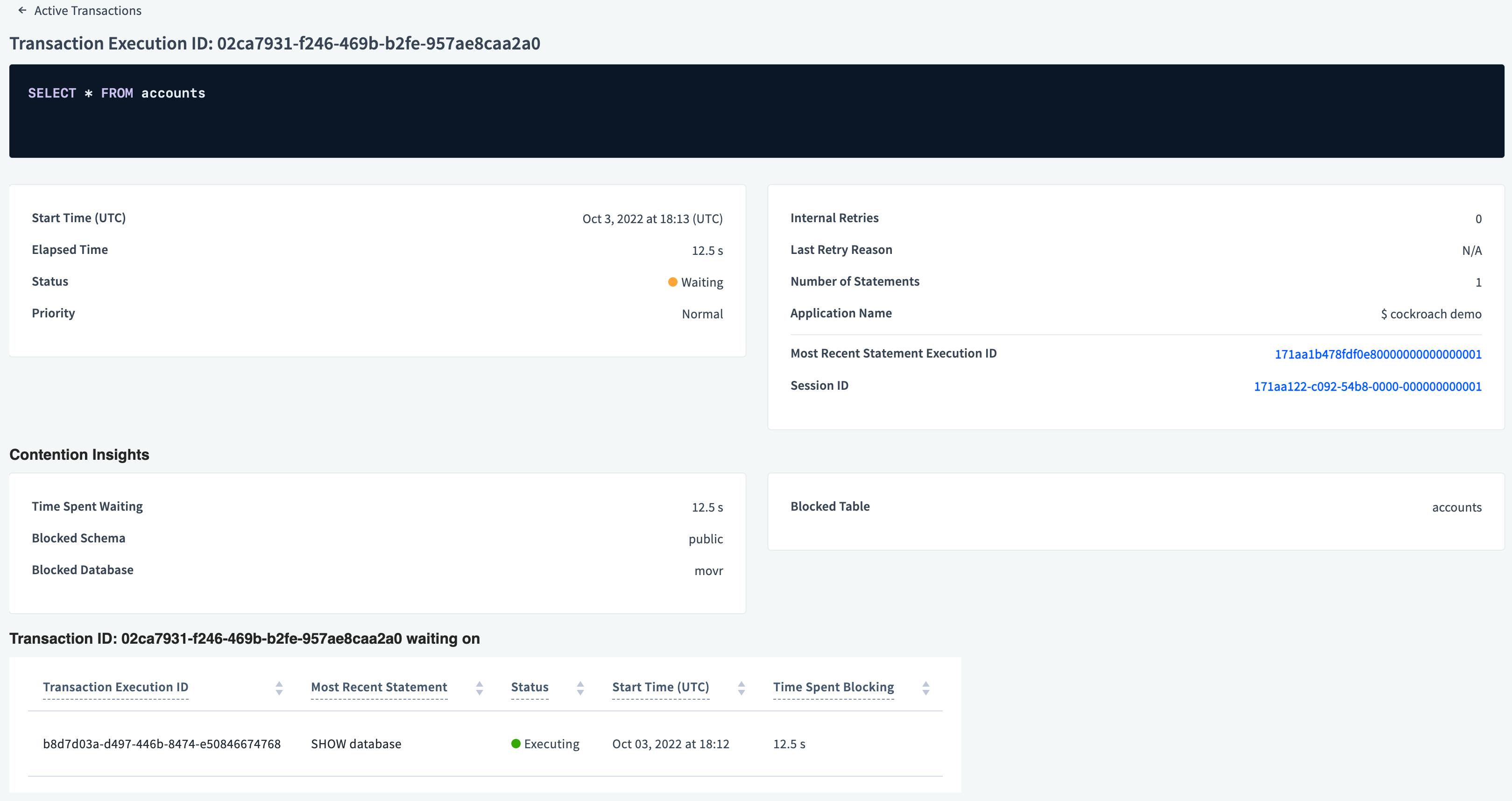Click the green Executing status indicator dot
The height and width of the screenshot is (801, 1512).
click(516, 744)
